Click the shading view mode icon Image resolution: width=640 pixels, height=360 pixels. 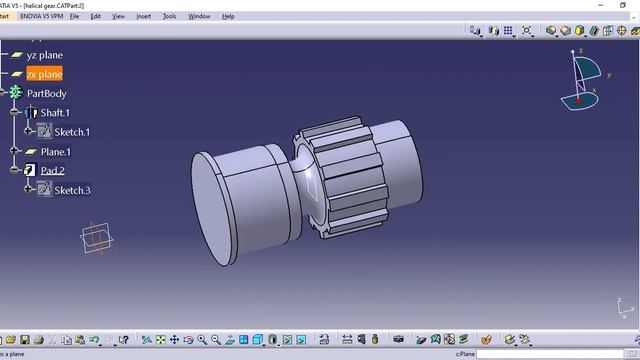273,340
